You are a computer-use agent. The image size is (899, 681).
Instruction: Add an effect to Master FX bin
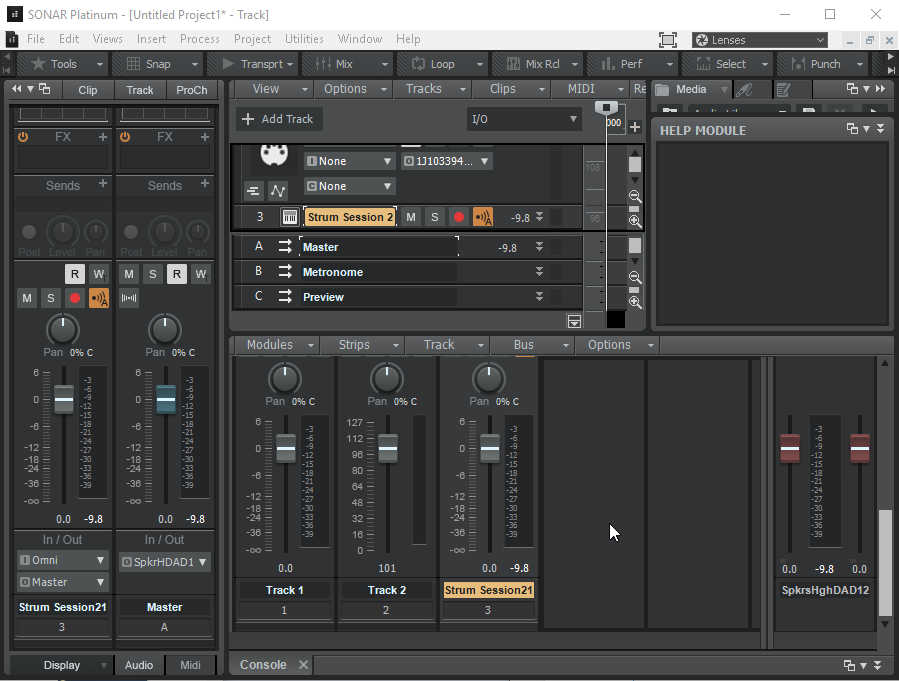click(205, 136)
